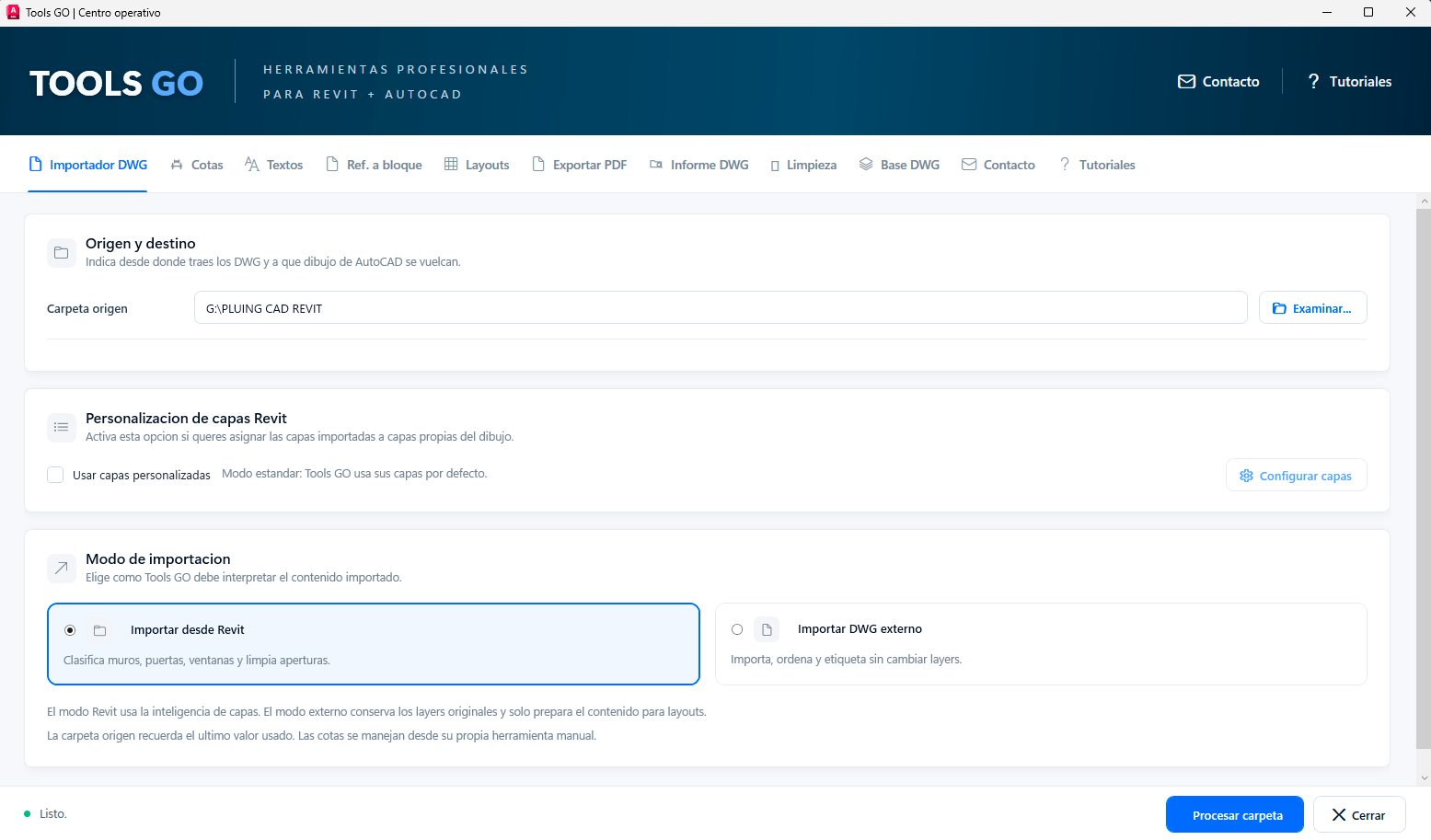Close dialog with Cerrar button

pyautogui.click(x=1359, y=815)
